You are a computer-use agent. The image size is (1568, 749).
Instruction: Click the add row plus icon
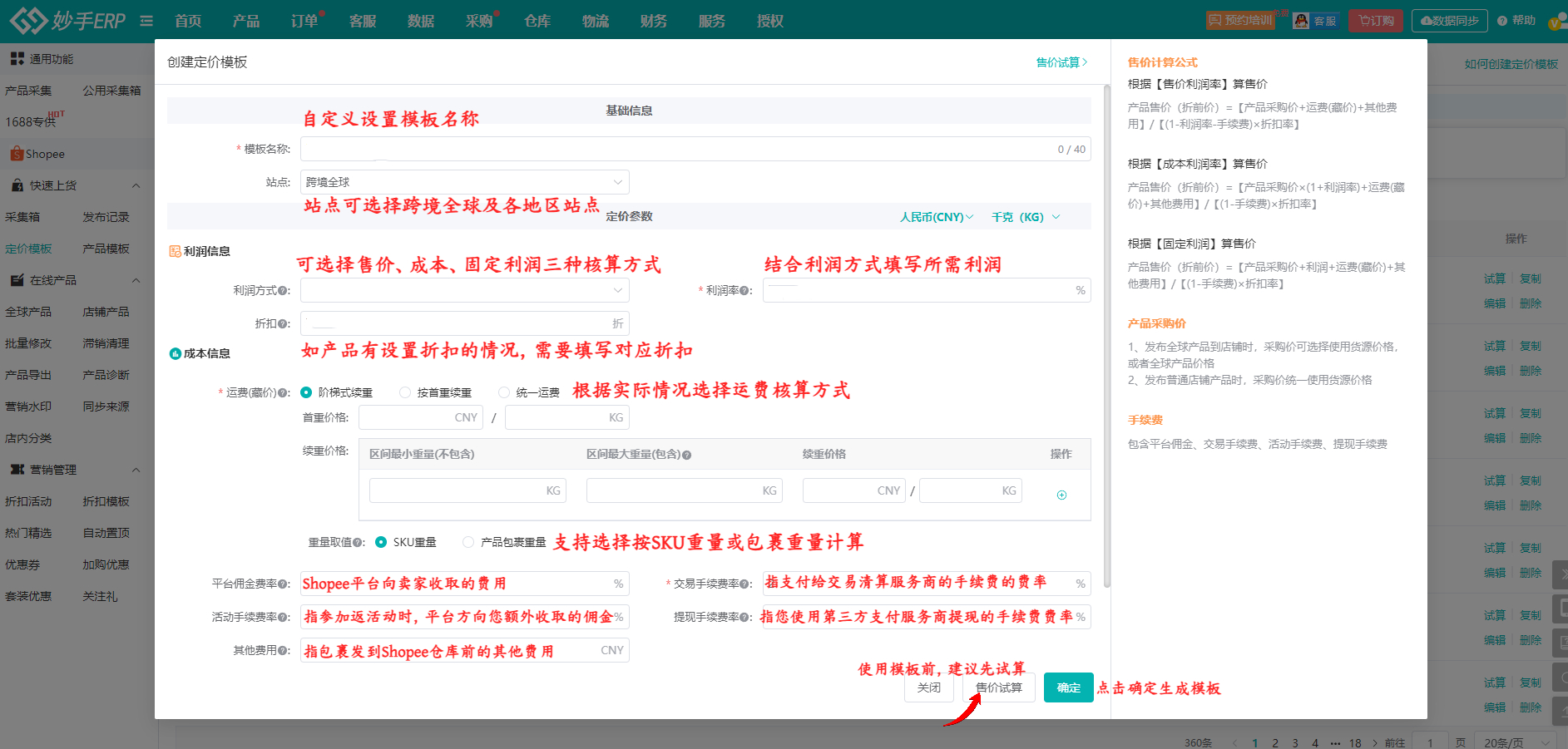point(1061,495)
